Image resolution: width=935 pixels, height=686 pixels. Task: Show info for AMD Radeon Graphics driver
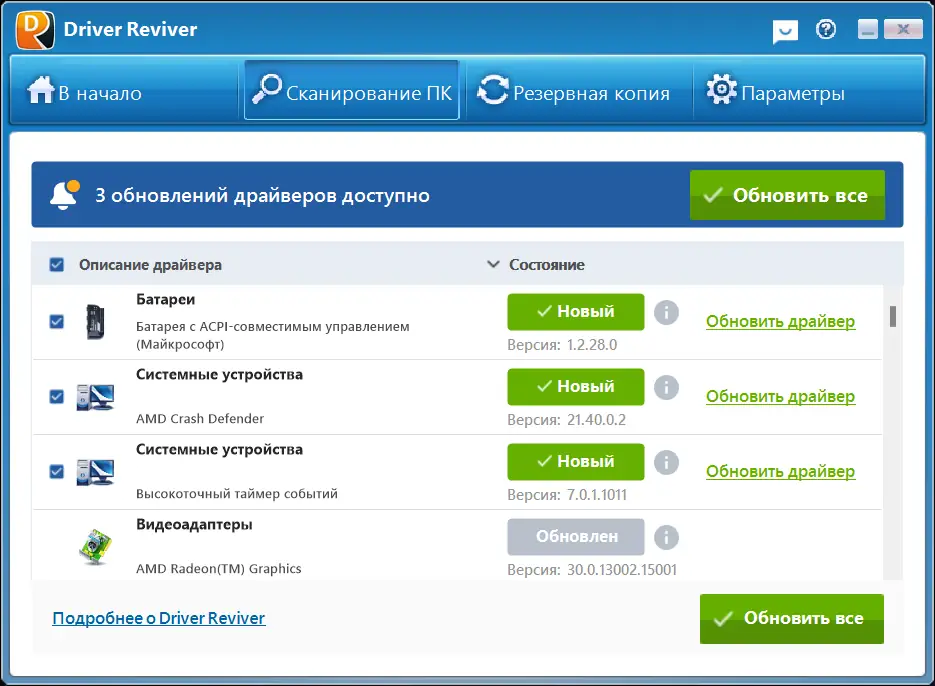click(666, 537)
